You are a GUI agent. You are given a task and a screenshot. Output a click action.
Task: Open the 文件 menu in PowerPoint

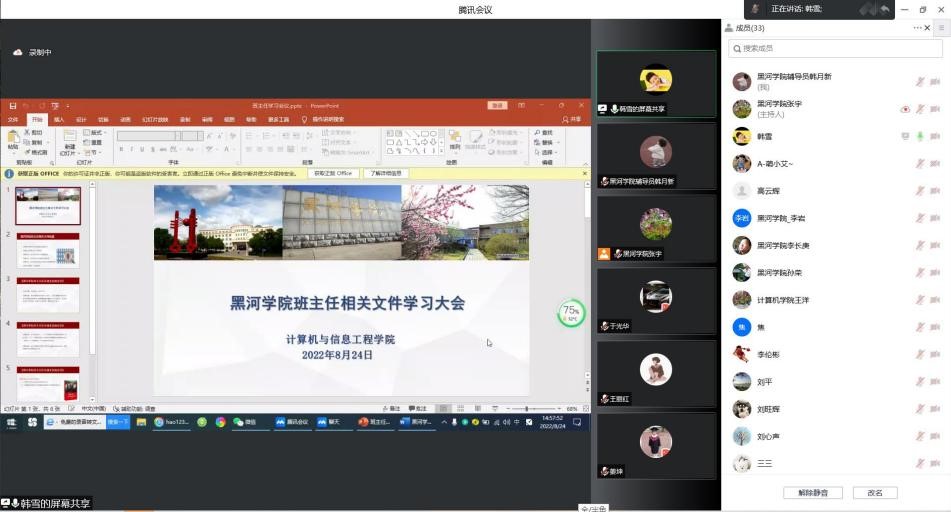tap(13, 119)
